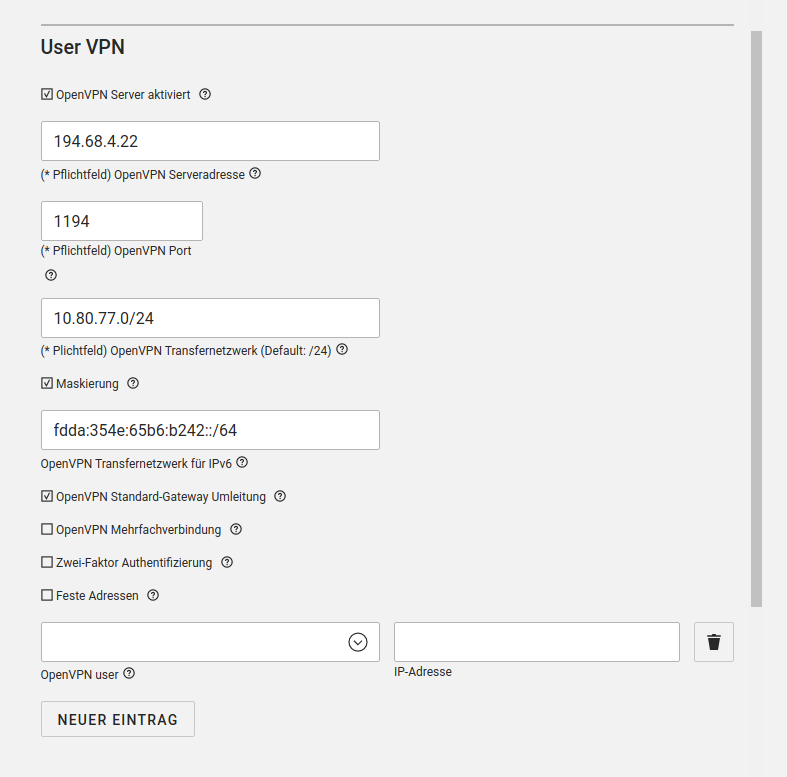Click the trash icon to delete entry
Image resolution: width=787 pixels, height=777 pixels.
[713, 642]
